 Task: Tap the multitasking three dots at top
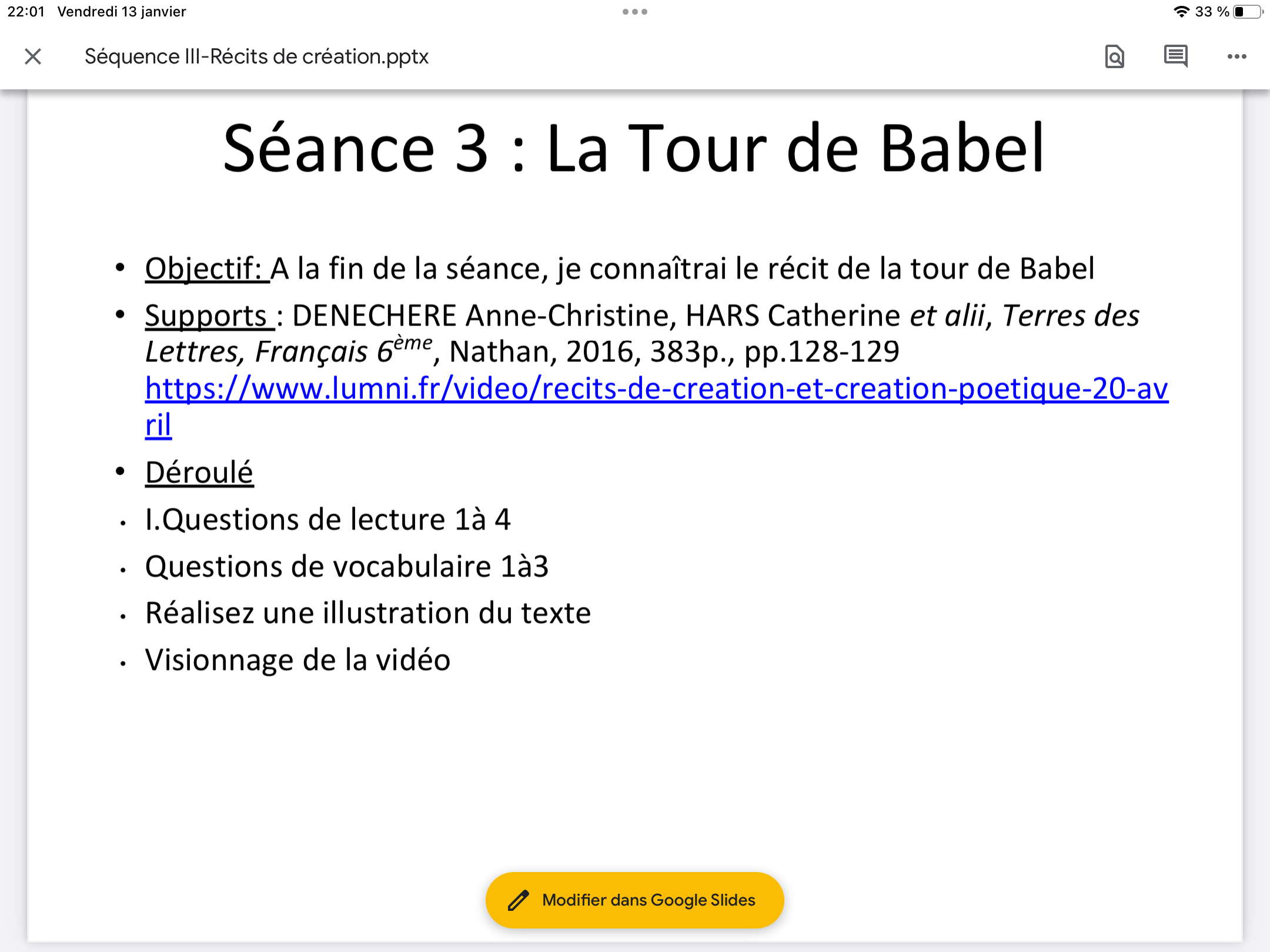(635, 12)
